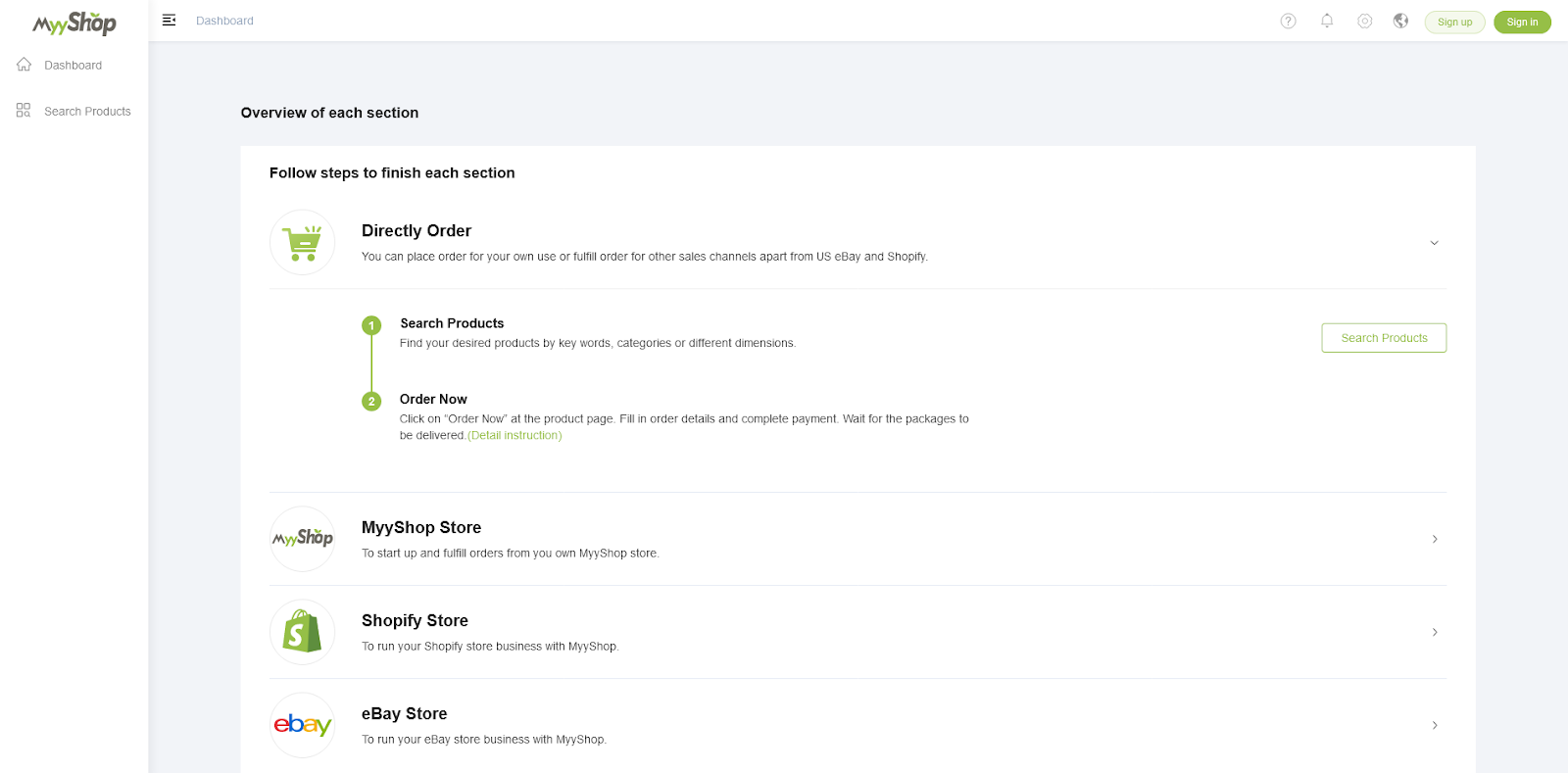This screenshot has height=773, width=1568.
Task: Click the outlined Search Products button
Action: pyautogui.click(x=1383, y=338)
